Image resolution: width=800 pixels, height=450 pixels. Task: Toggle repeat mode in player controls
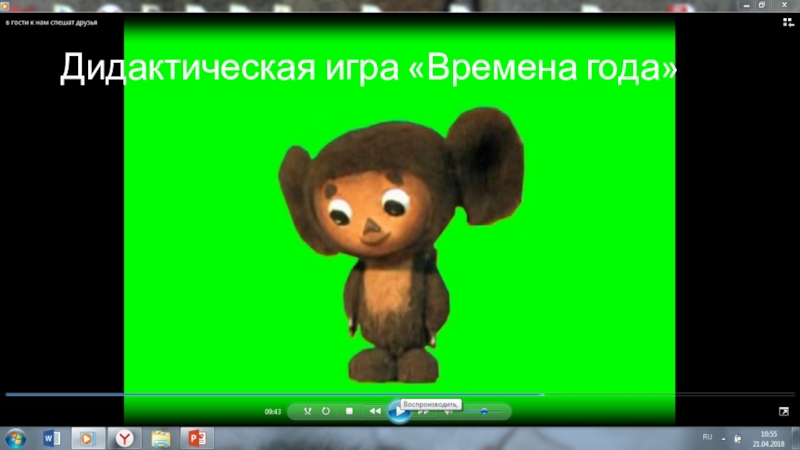326,411
